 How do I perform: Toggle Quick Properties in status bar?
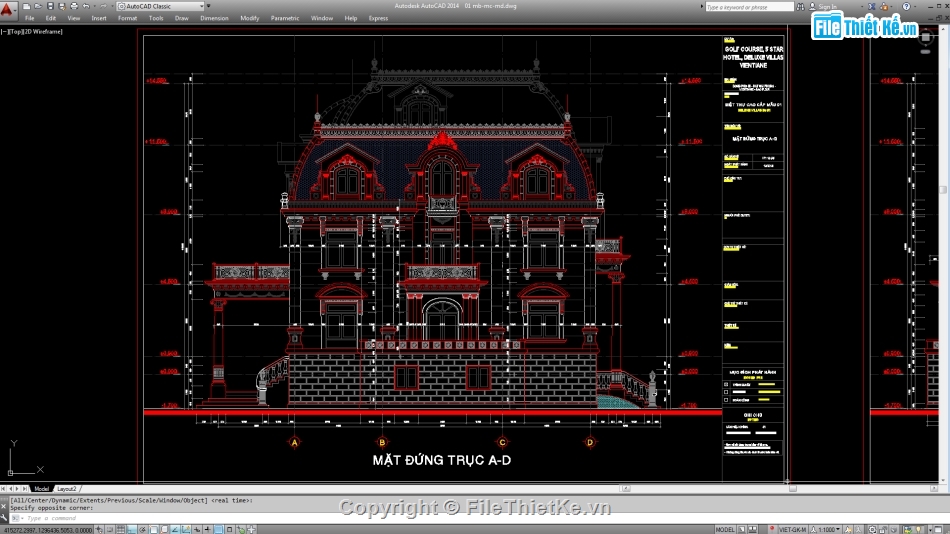230,530
